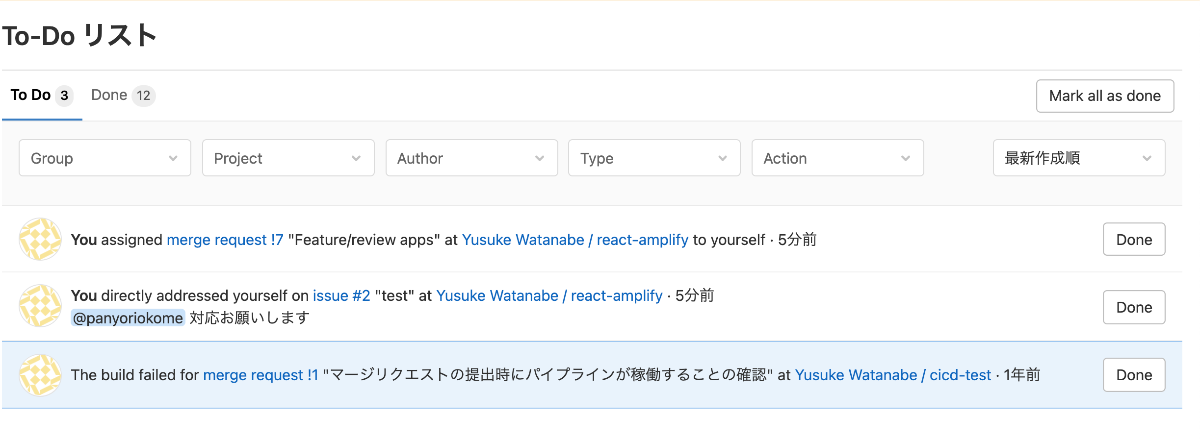The image size is (1200, 440).
Task: Open Yusuke Watanabe / cicd-test project link
Action: (x=893, y=375)
